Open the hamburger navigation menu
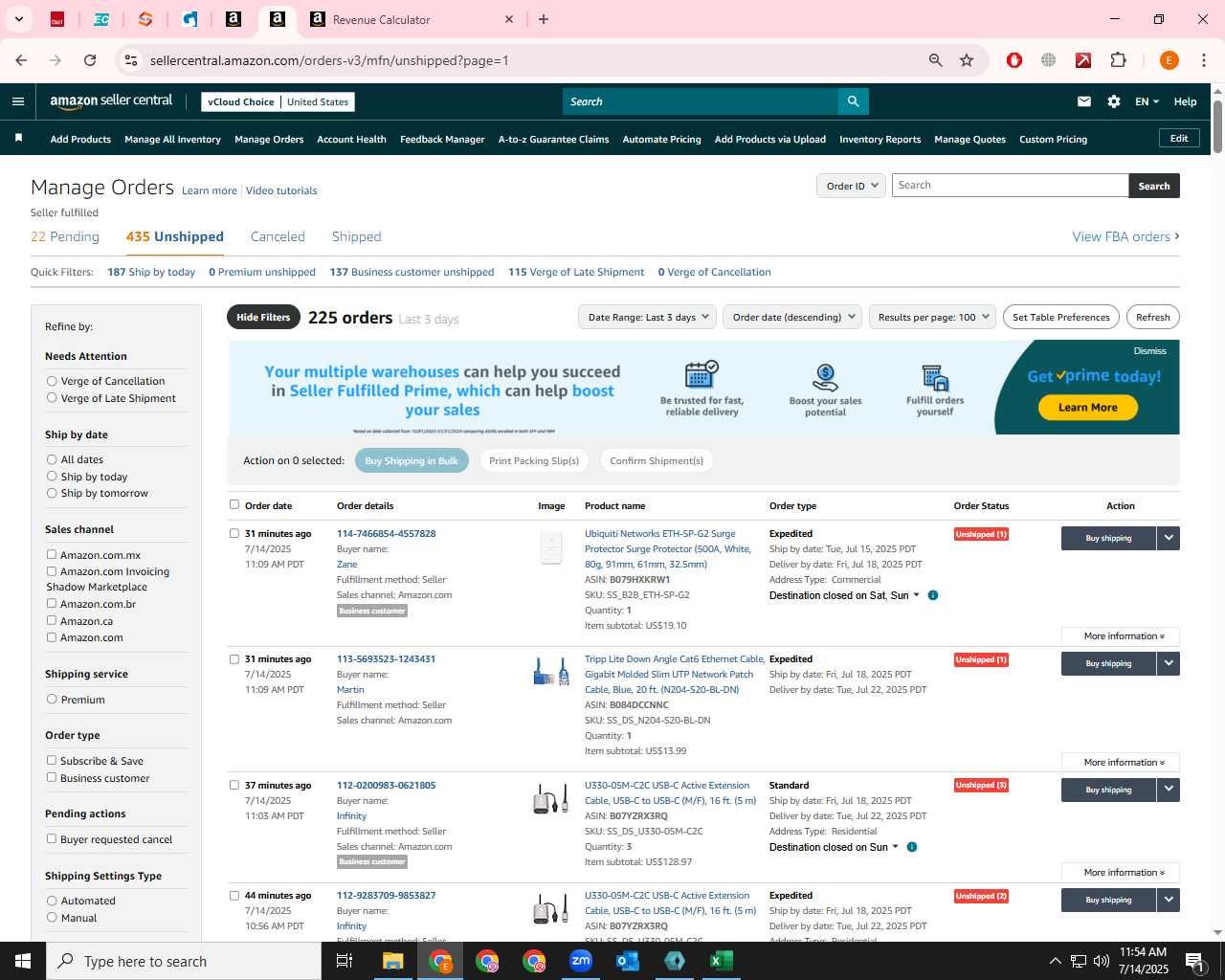The image size is (1225, 980). 17,101
